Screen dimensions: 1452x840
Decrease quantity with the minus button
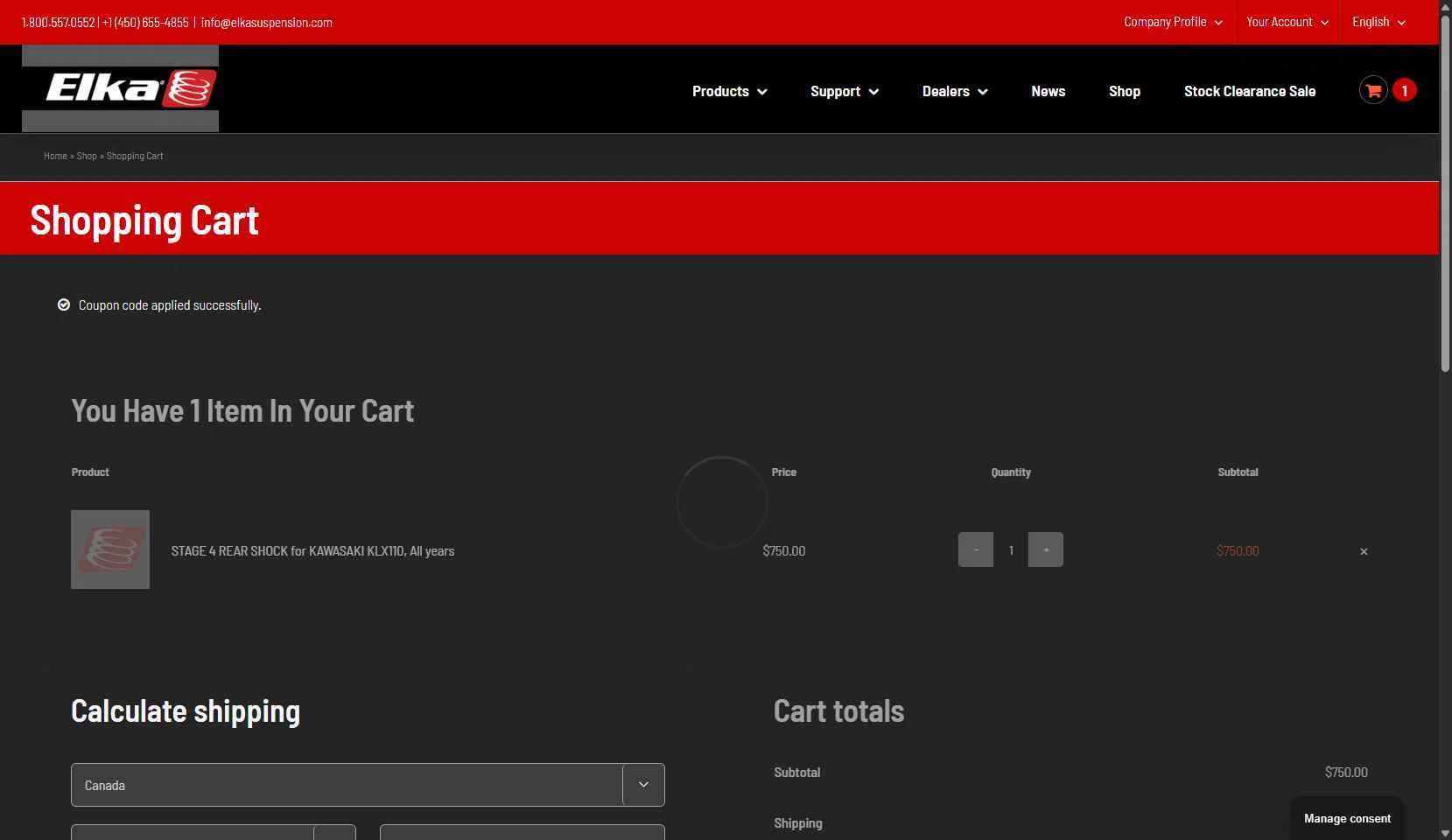[x=976, y=549]
